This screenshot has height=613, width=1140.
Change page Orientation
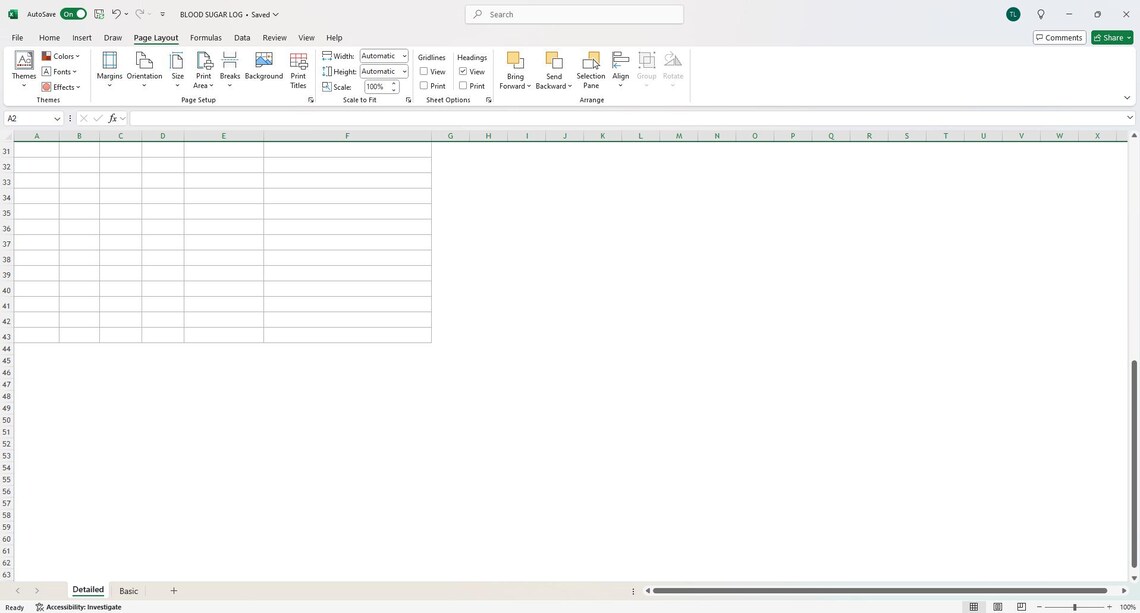[x=143, y=70]
